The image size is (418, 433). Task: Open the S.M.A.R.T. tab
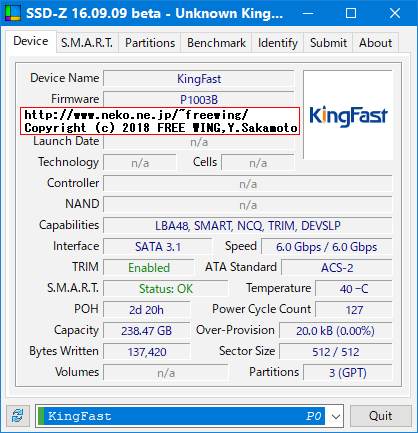point(87,43)
